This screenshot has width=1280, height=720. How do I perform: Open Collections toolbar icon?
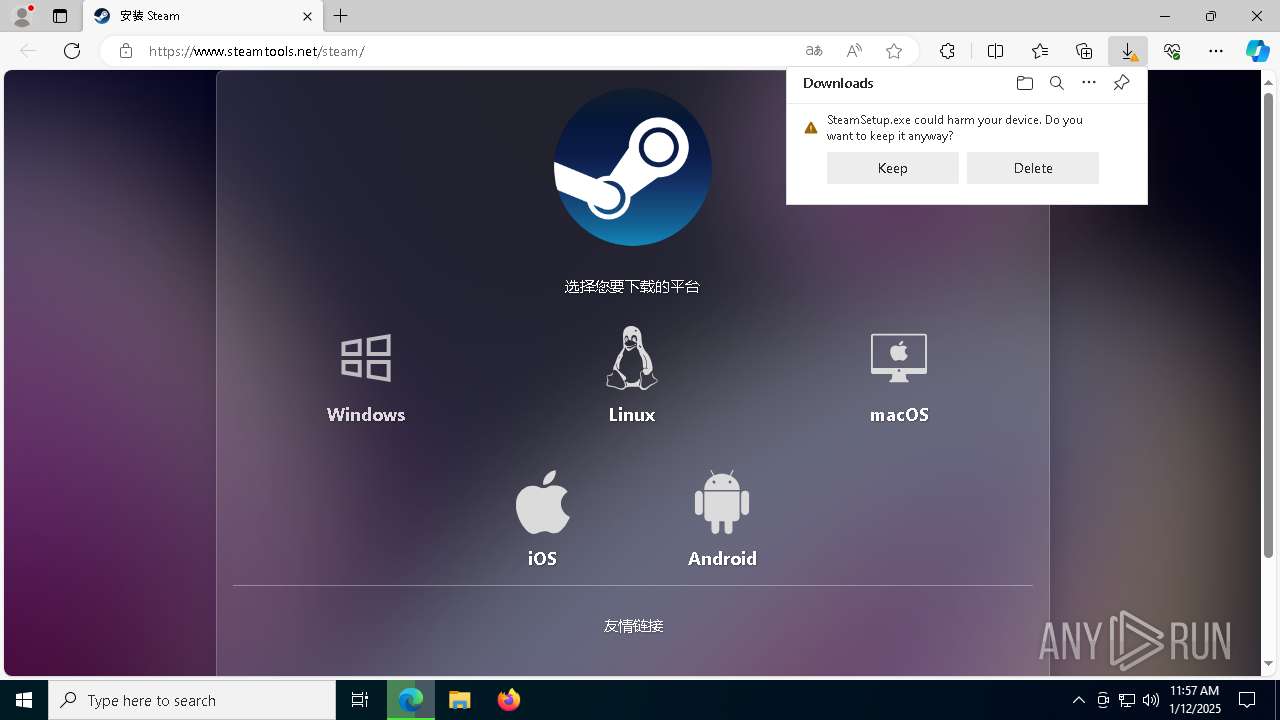[1084, 51]
